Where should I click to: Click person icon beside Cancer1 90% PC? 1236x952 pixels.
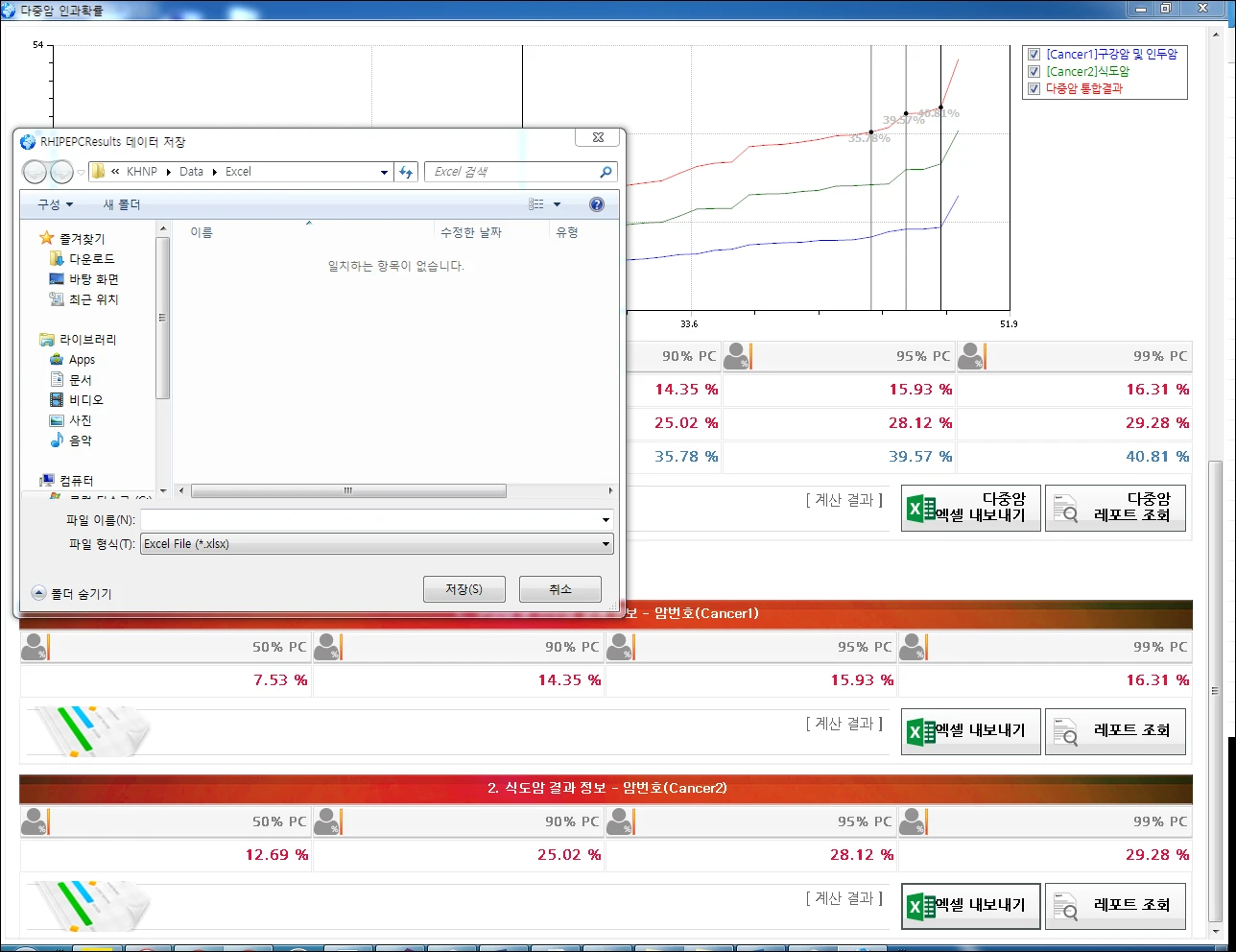[327, 647]
